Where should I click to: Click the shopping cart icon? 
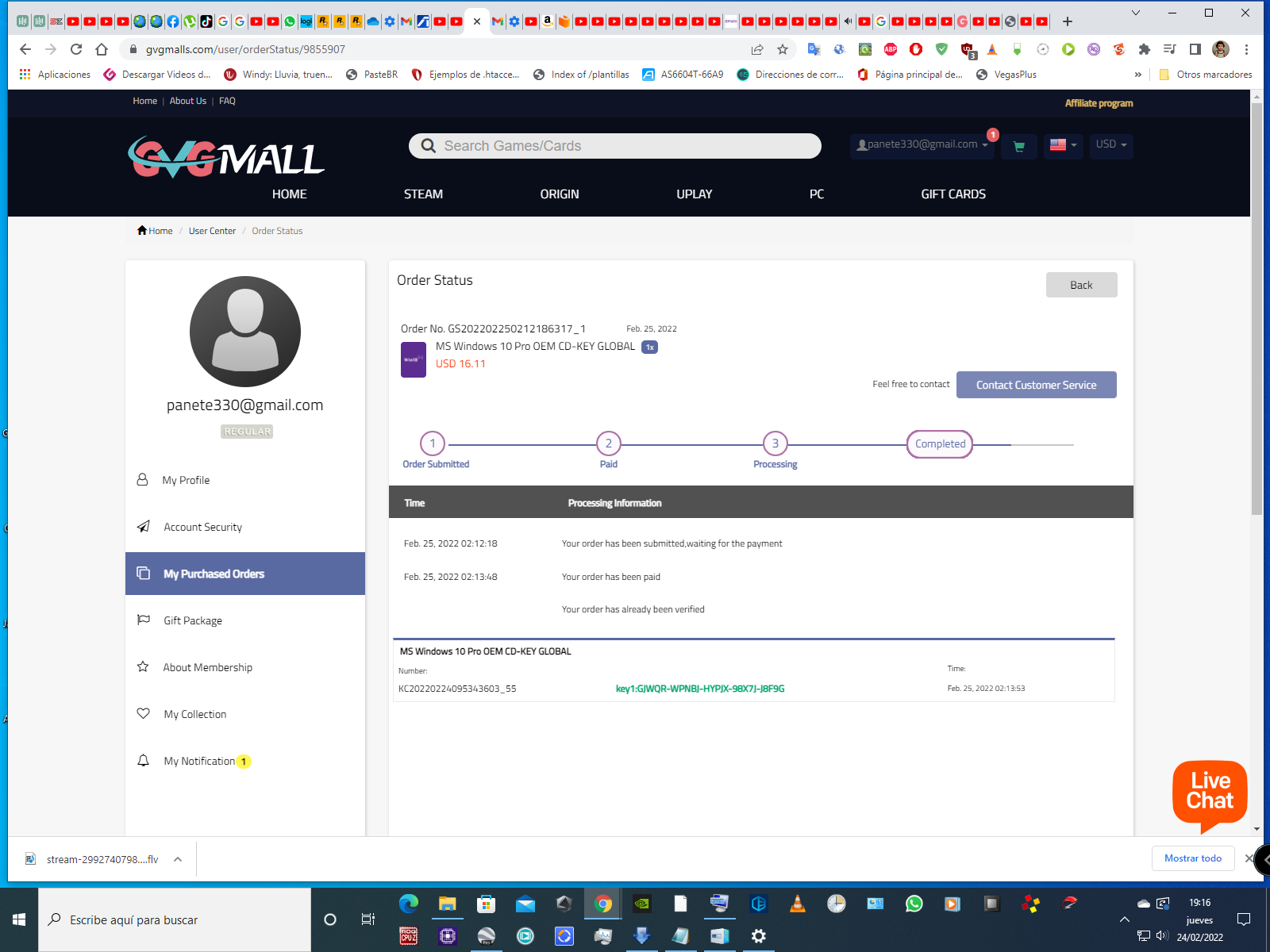point(1019,146)
